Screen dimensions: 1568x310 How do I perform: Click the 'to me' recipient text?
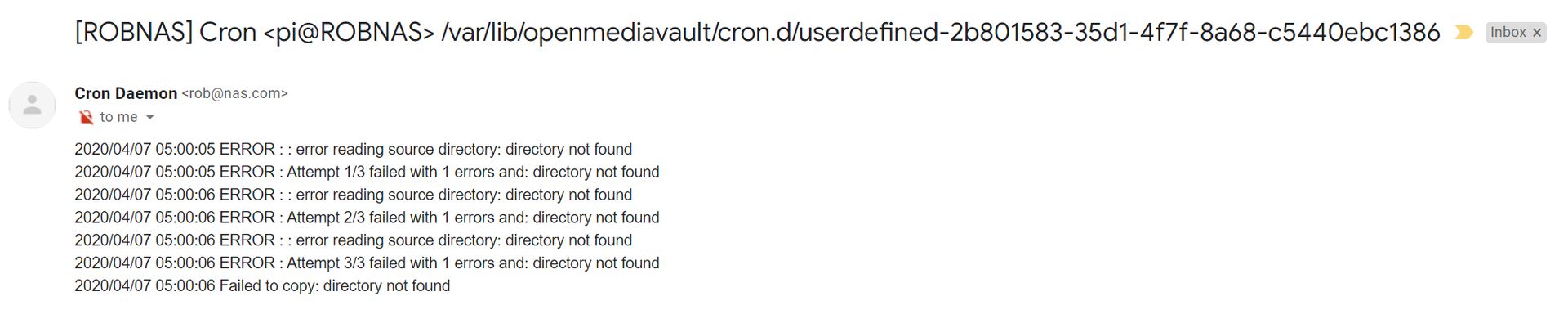coord(118,117)
